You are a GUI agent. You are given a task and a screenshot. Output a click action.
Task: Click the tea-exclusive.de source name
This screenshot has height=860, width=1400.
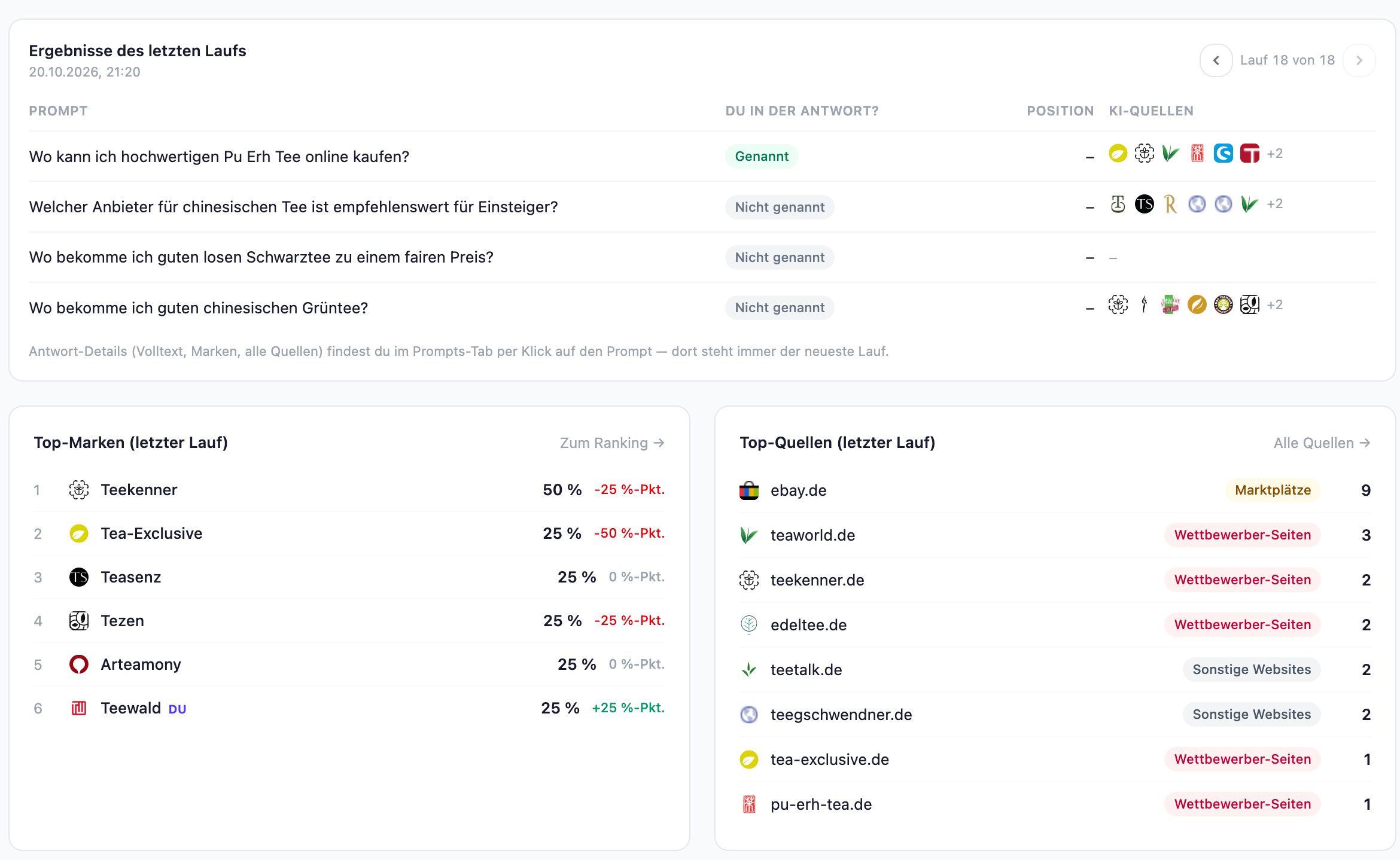830,760
